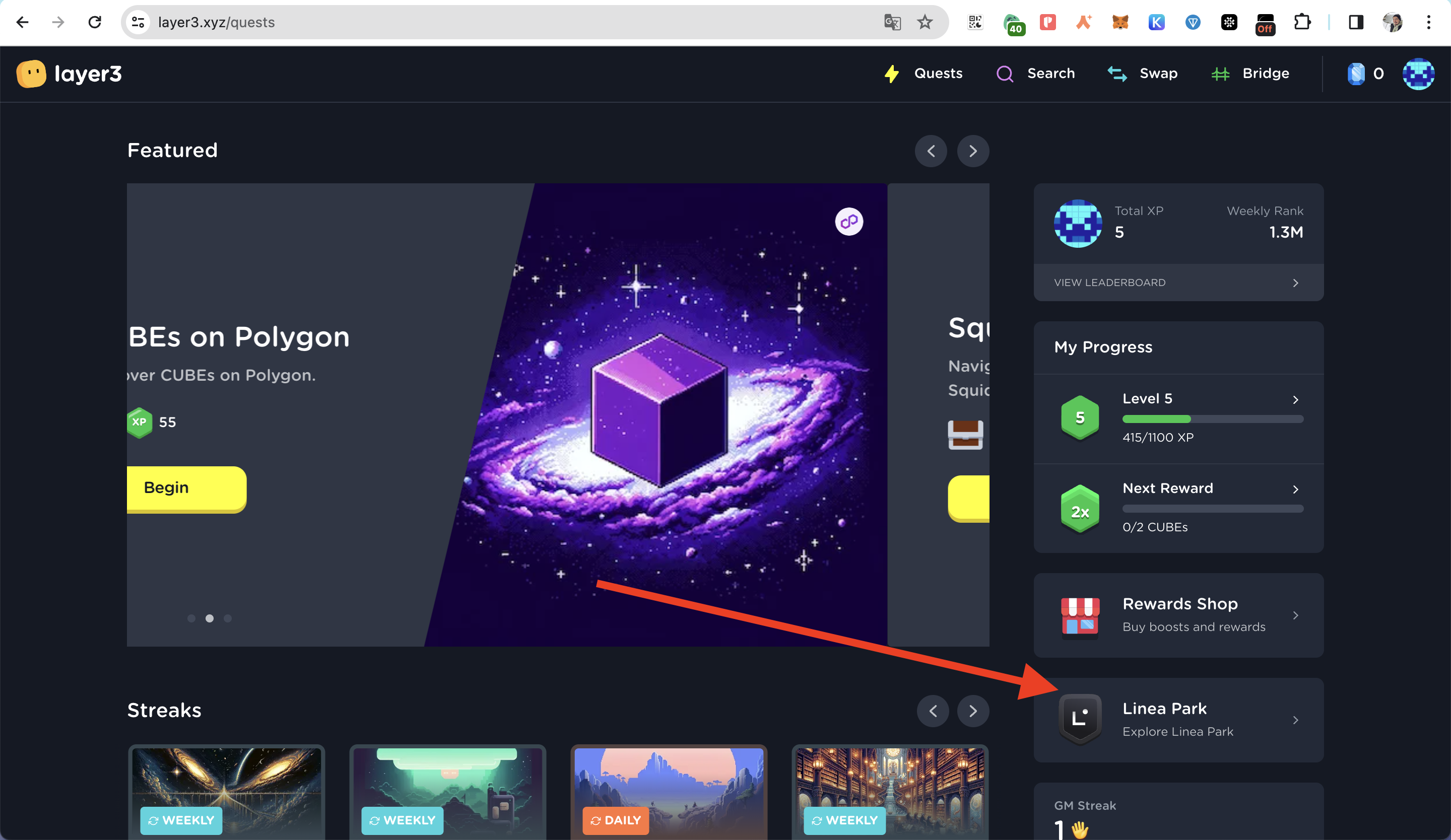
Task: Click the GM Streak waving hand icon
Action: [x=1080, y=829]
